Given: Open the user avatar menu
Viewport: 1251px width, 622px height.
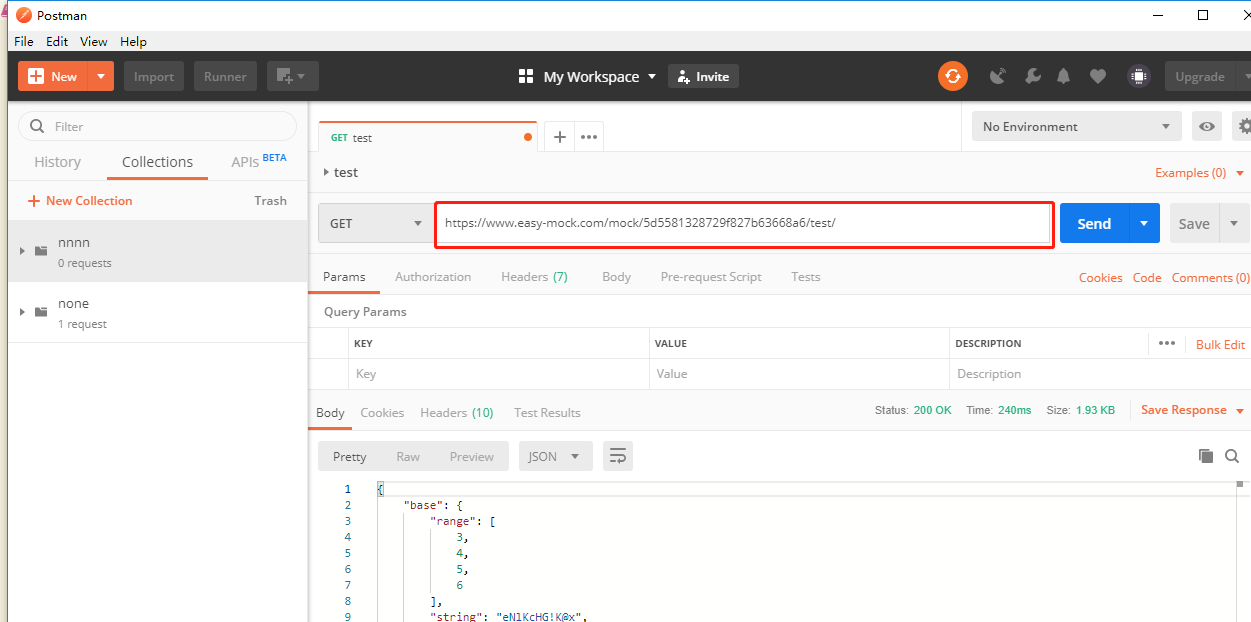Looking at the screenshot, I should click(1137, 76).
